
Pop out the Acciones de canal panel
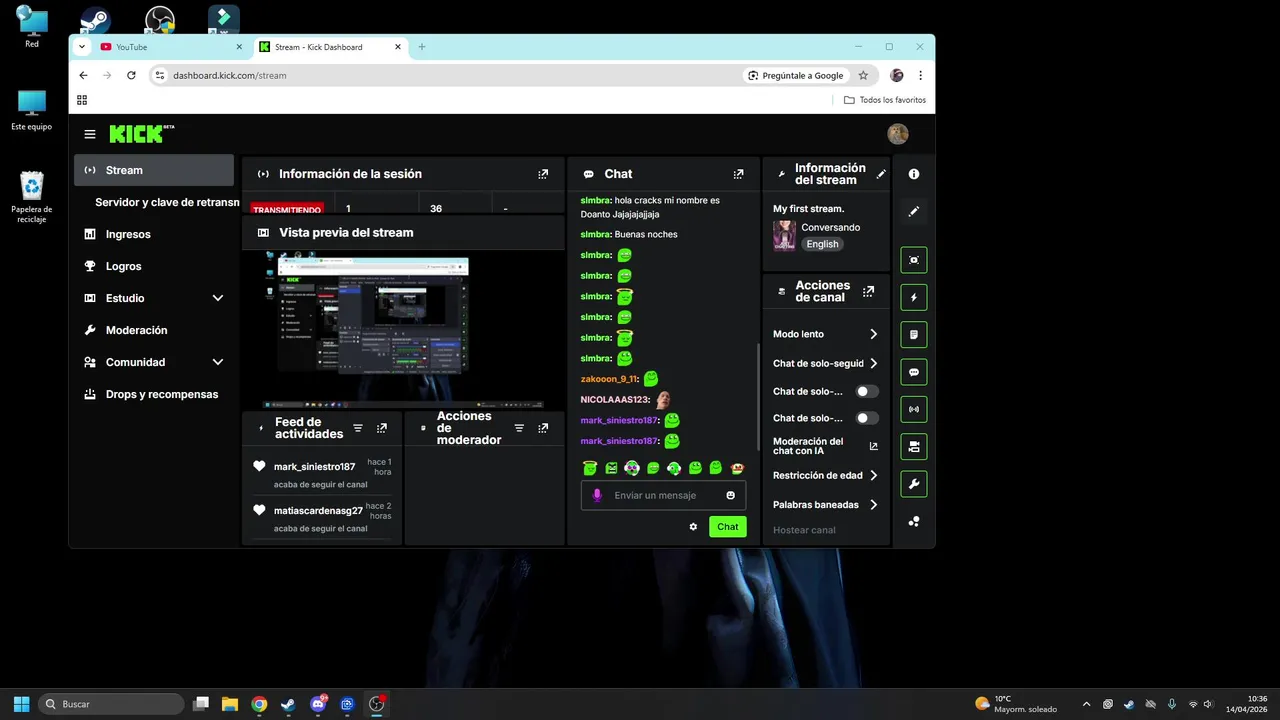(x=868, y=291)
